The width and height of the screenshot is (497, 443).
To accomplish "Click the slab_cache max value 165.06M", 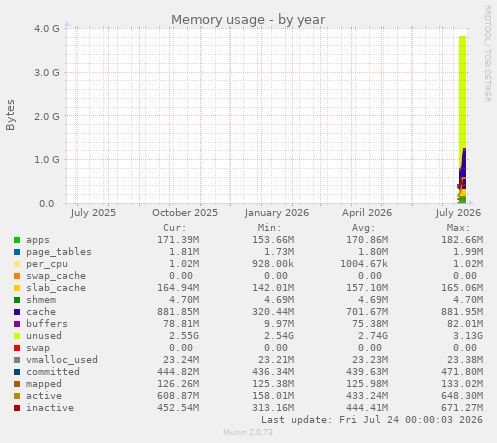I will click(x=462, y=288).
